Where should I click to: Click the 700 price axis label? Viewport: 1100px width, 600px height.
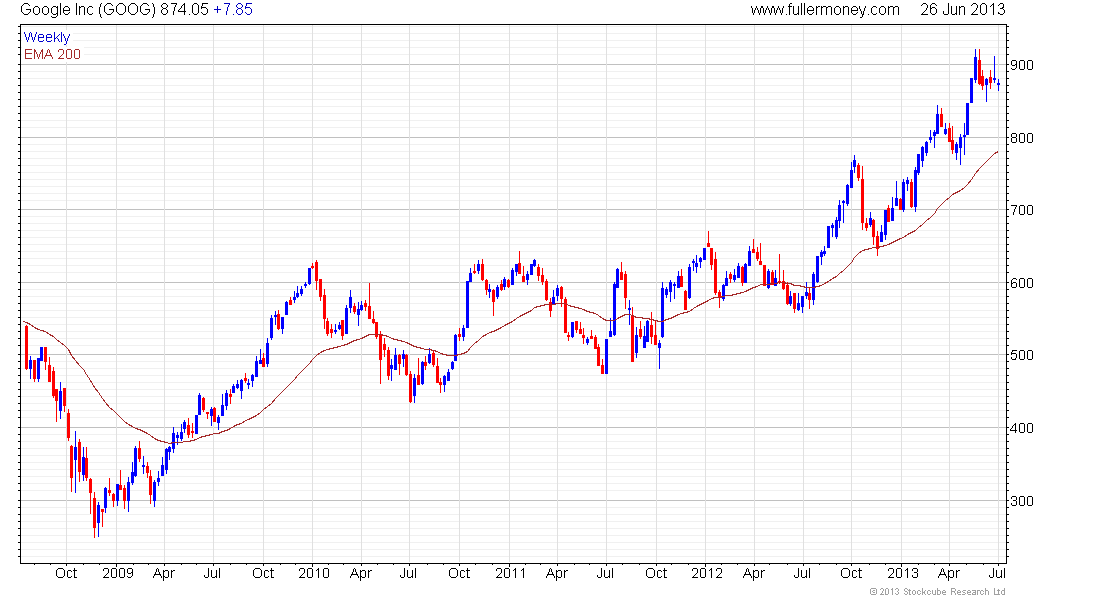tap(1022, 211)
